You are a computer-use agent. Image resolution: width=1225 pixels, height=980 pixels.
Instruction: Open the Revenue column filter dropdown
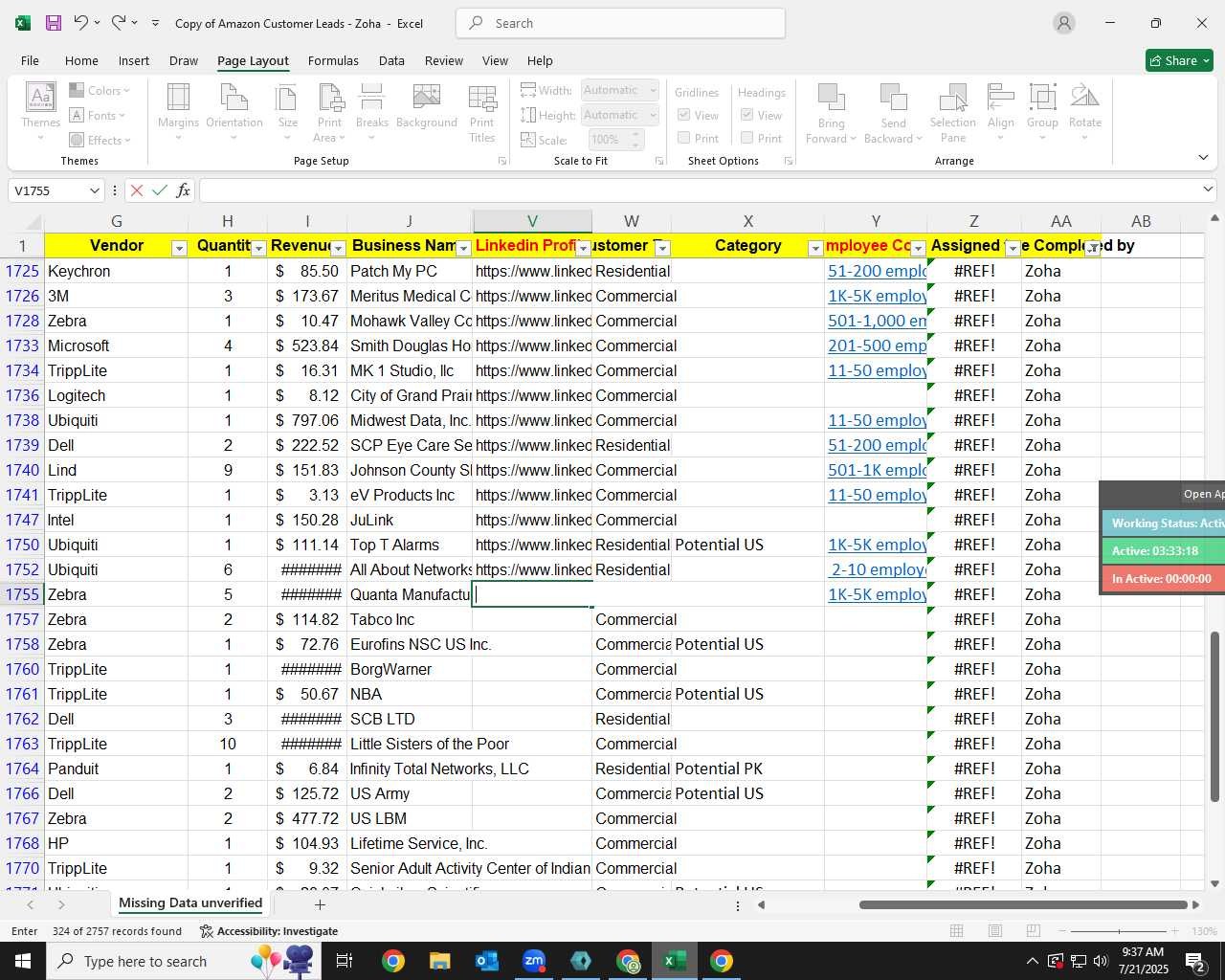point(338,249)
